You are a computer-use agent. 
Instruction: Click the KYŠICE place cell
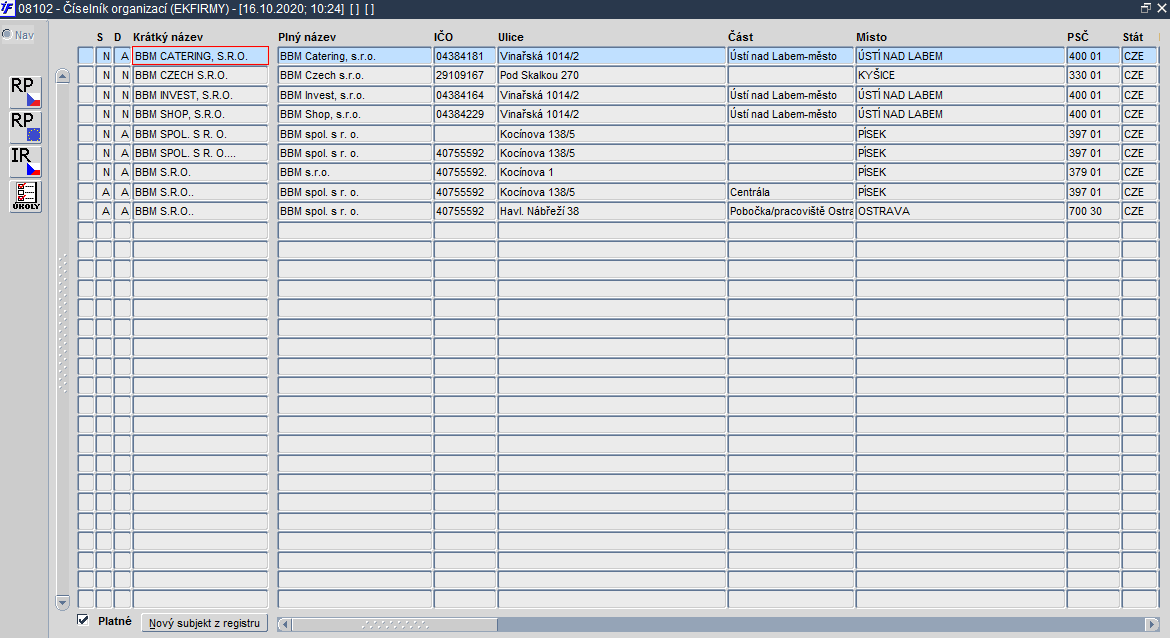pyautogui.click(x=960, y=75)
